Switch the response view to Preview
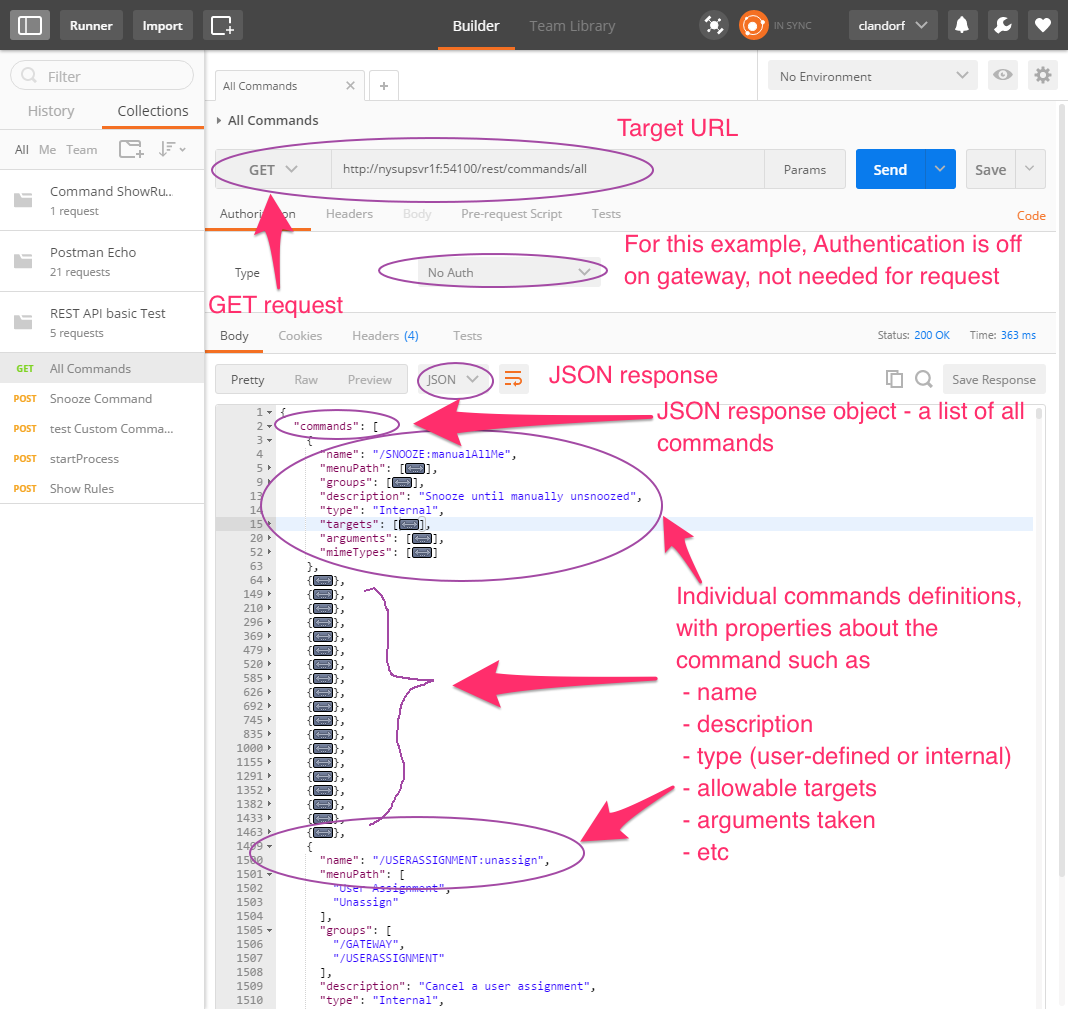Viewport: 1068px width, 1009px height. 368,379
